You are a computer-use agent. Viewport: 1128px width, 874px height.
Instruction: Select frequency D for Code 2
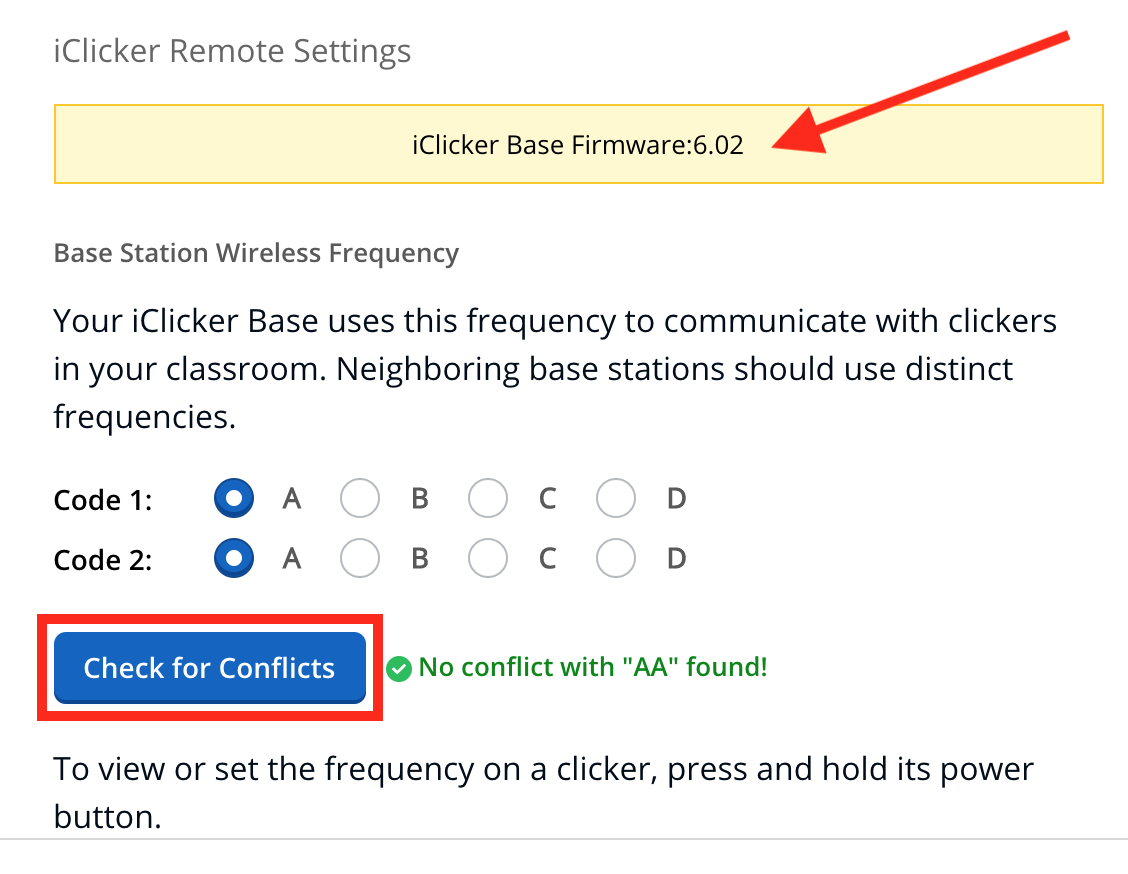615,558
